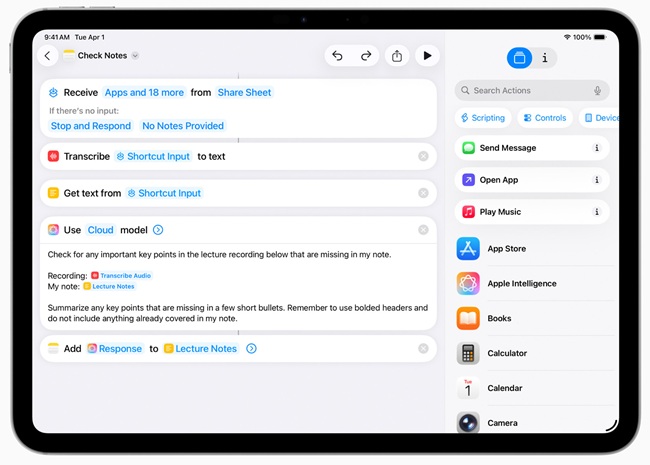
Task: Focus the Search Actions field
Action: point(532,90)
